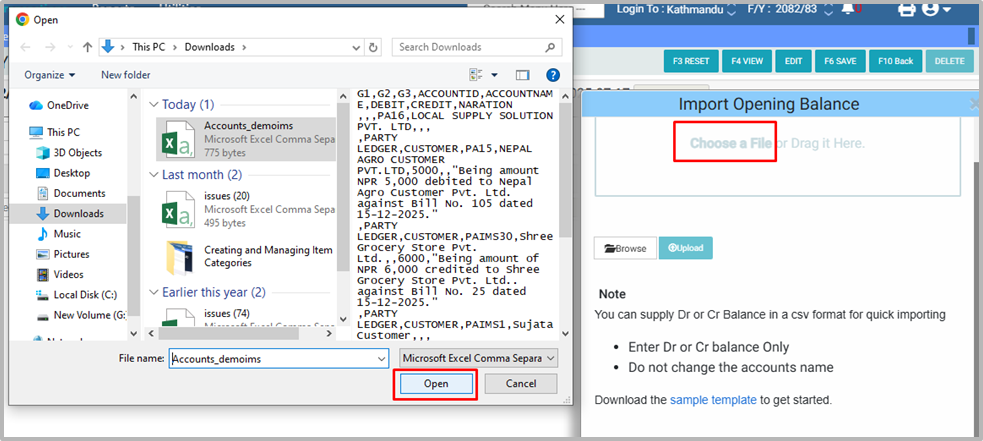This screenshot has width=983, height=441.
Task: Open the sample template link
Action: pos(713,400)
